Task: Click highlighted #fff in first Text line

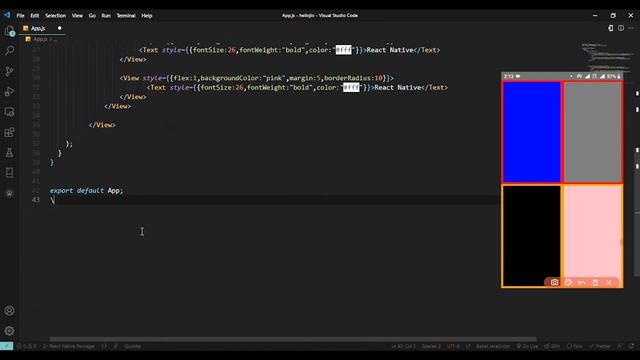Action: pyautogui.click(x=343, y=50)
